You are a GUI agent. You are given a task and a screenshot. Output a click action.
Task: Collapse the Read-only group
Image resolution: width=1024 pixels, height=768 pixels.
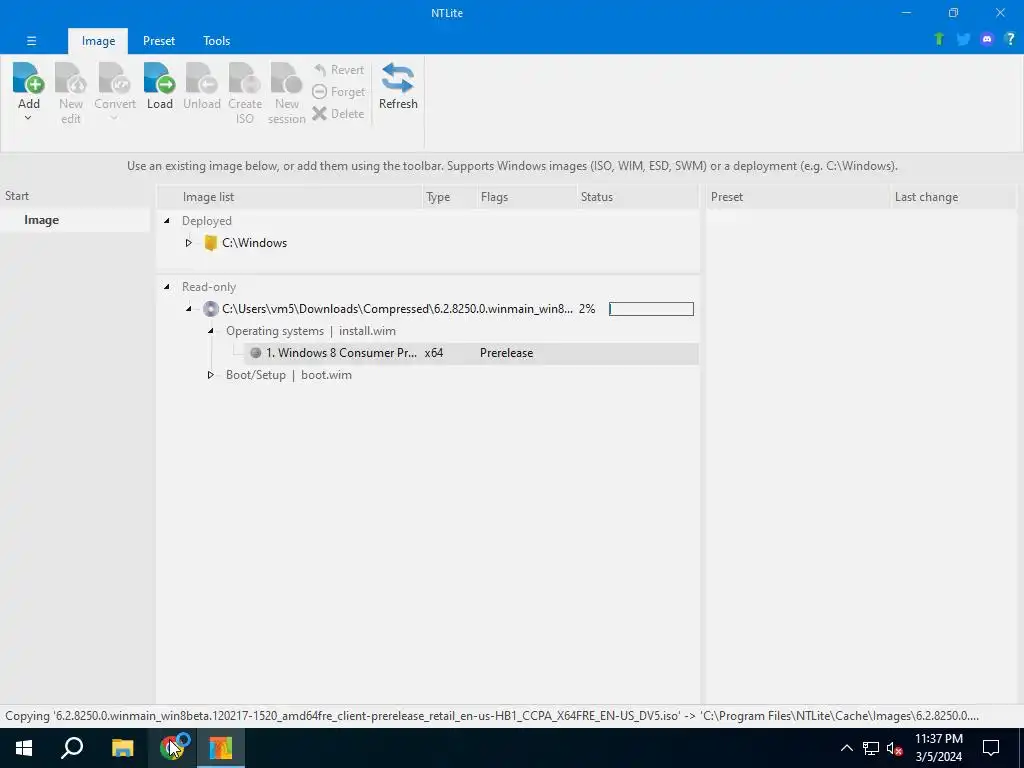pos(167,287)
